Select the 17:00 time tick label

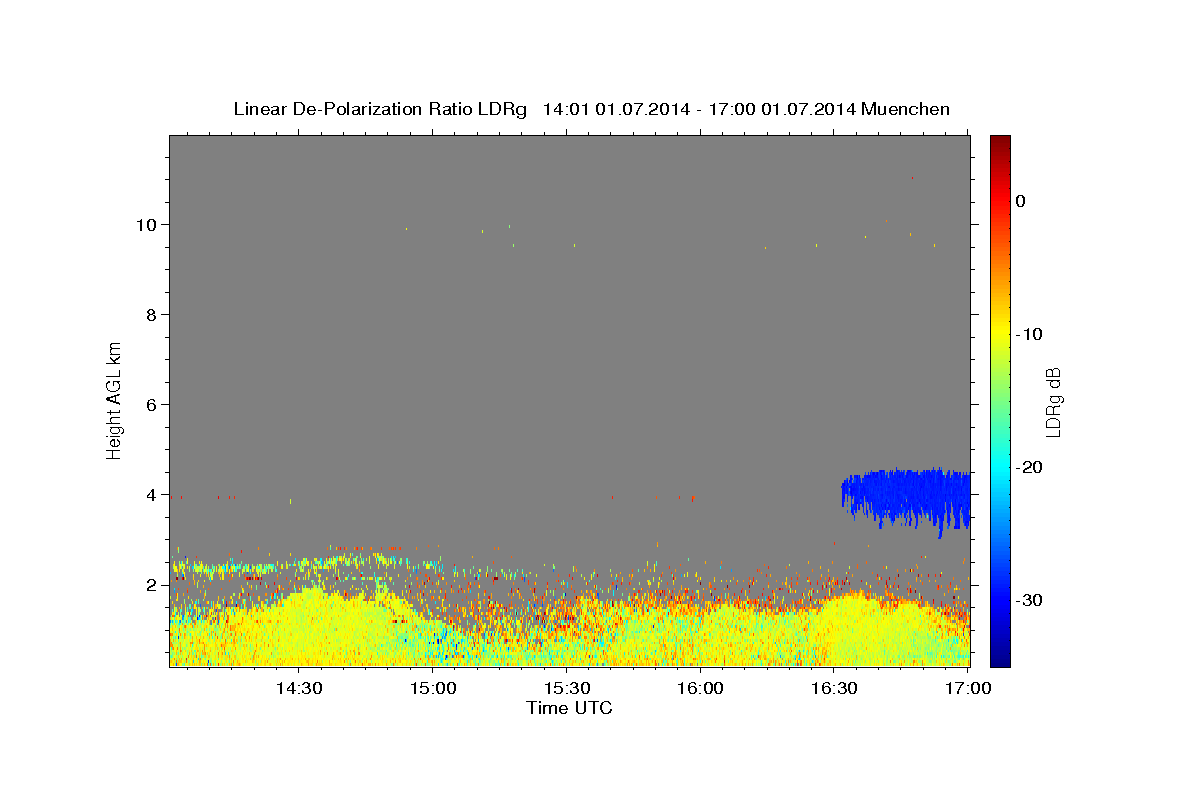click(968, 689)
